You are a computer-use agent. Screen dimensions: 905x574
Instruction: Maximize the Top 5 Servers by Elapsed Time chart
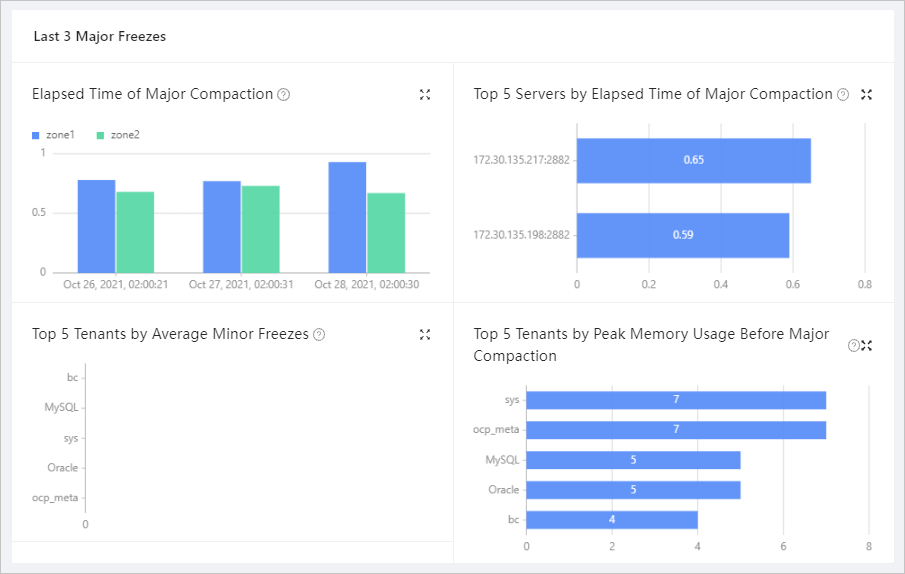click(867, 95)
